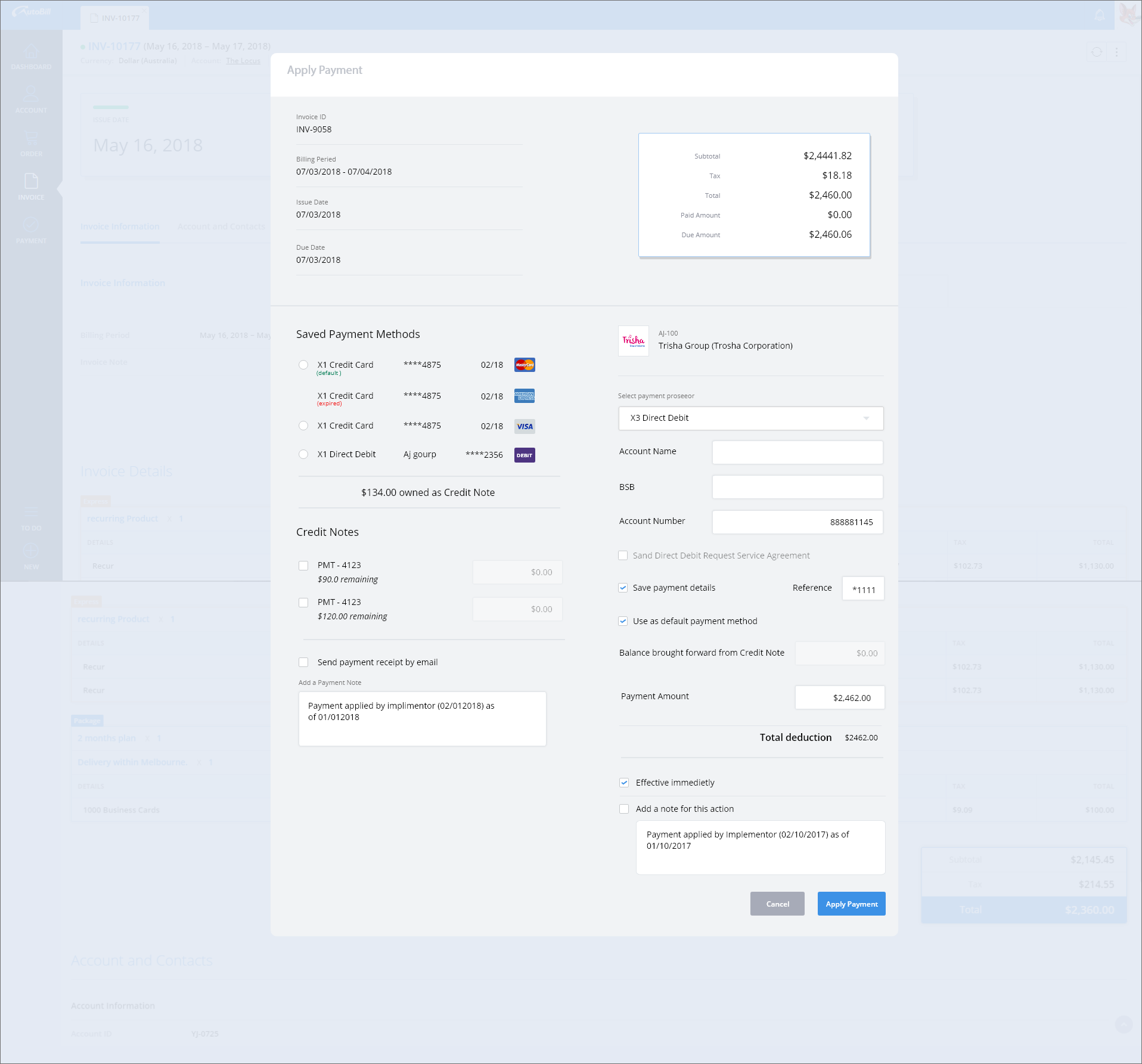Switch to the INV-10177 tab
This screenshot has height=1064, width=1142.
click(x=115, y=18)
